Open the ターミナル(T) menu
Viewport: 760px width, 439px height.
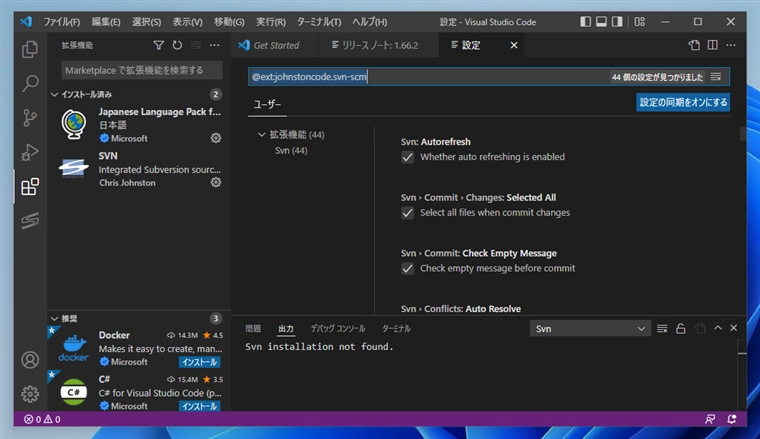(319, 22)
